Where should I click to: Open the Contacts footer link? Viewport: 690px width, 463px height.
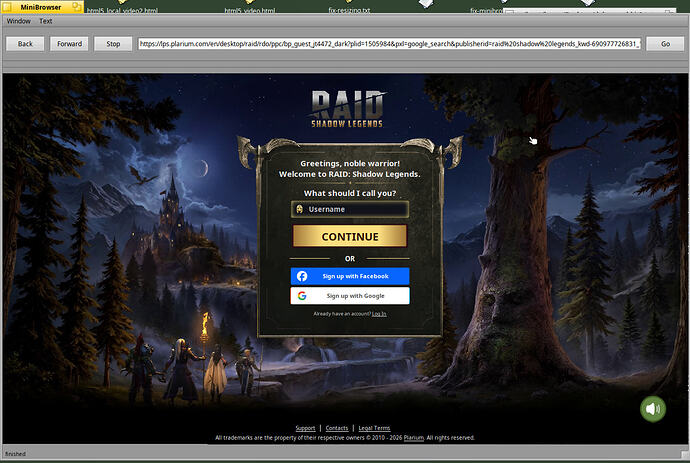click(337, 428)
